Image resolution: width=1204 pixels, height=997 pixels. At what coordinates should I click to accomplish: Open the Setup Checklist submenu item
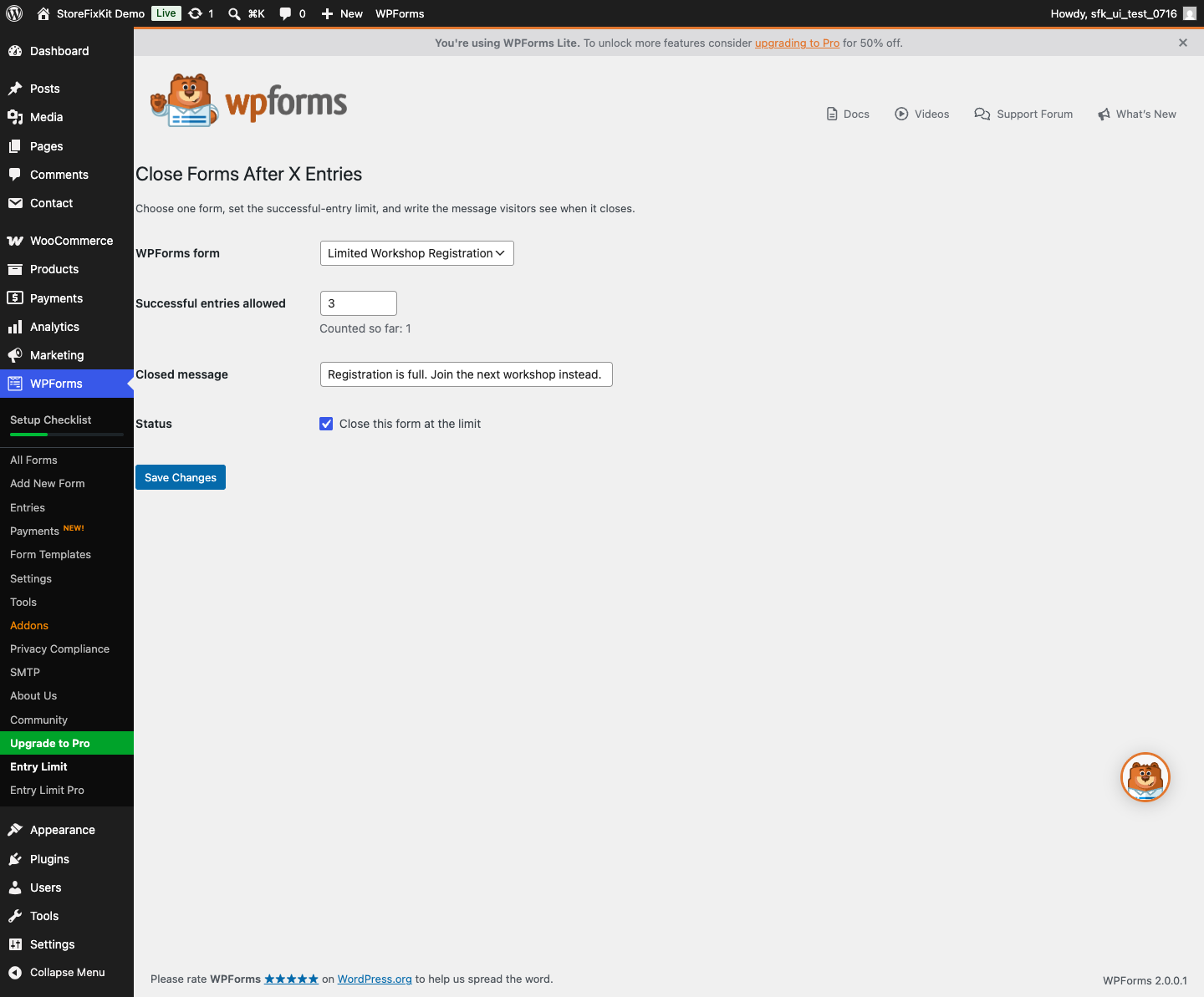click(x=50, y=420)
